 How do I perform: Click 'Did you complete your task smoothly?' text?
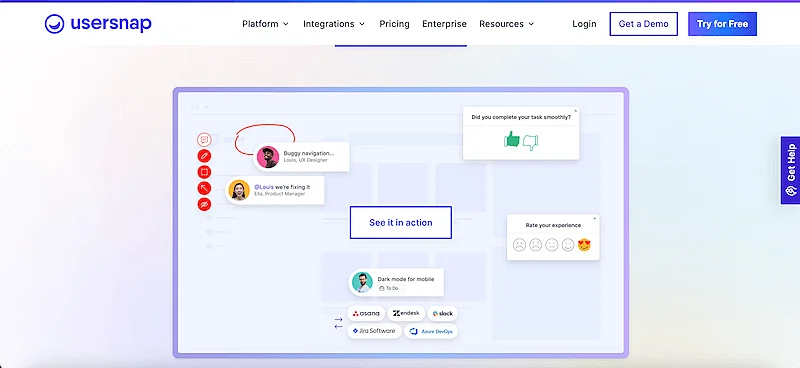(x=521, y=117)
